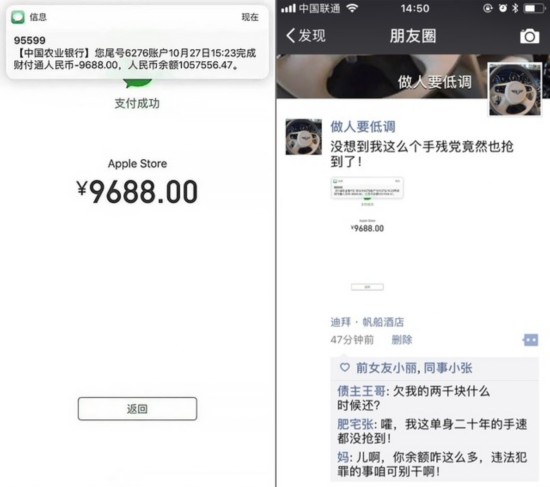
Task: Open location 迪拜 · 帆船酒店
Action: 367,322
